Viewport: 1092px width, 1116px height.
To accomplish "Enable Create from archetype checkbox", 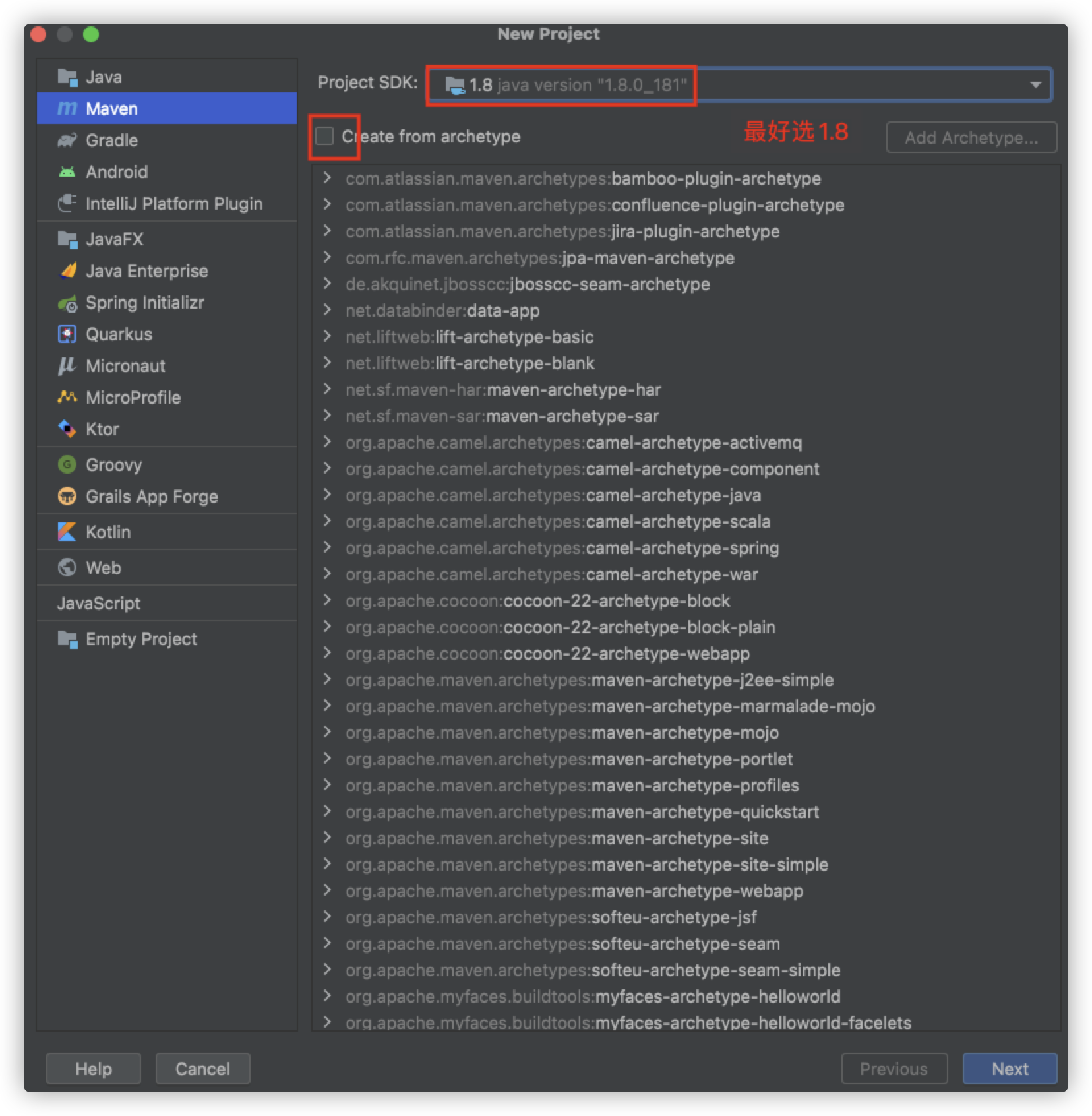I will [324, 136].
